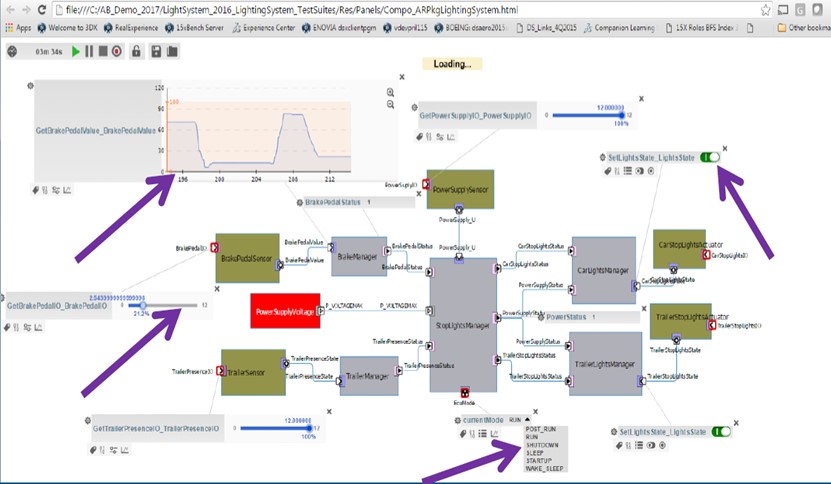Open the RealExperience bookmark

pyautogui.click(x=131, y=28)
